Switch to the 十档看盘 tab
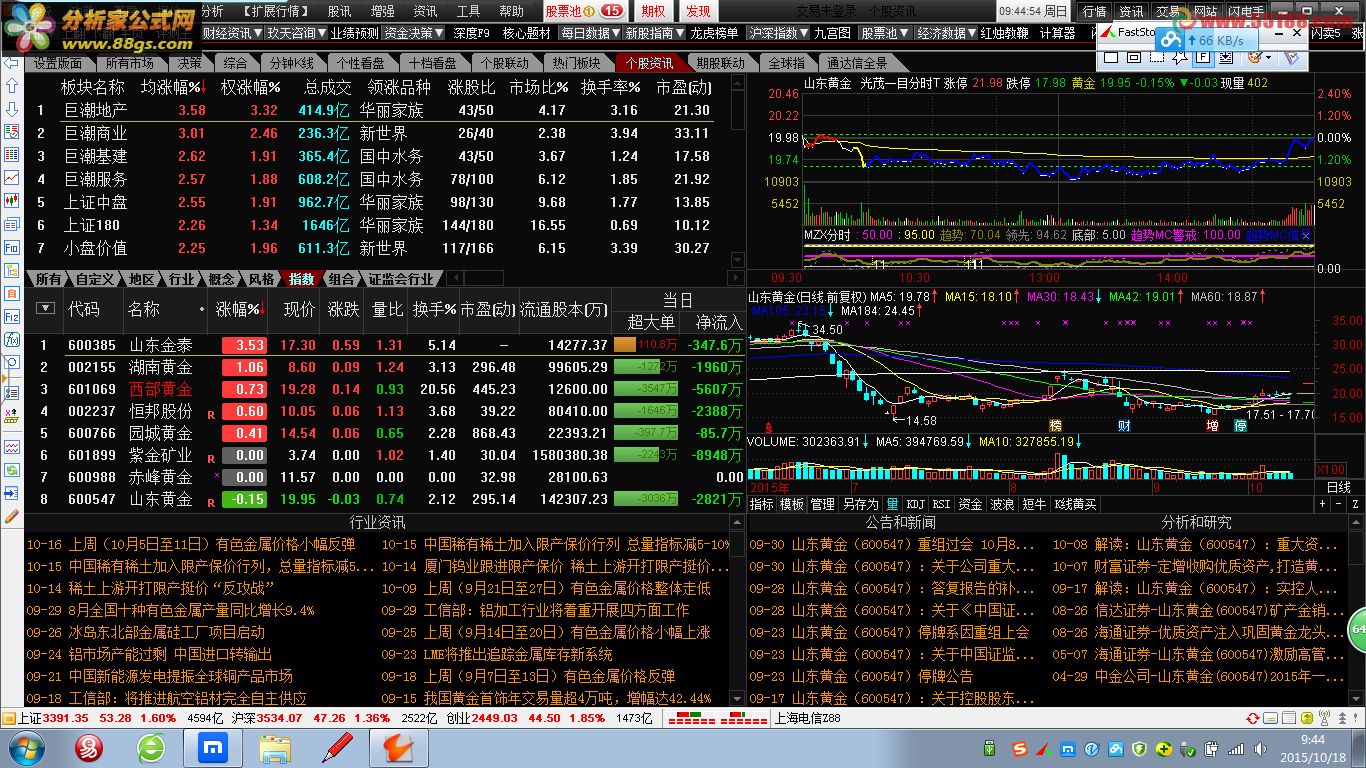The image size is (1366, 768). tap(433, 63)
